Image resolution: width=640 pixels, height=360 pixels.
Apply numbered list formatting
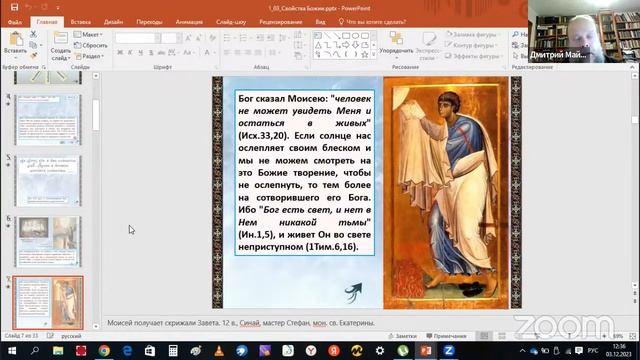[x=244, y=38]
